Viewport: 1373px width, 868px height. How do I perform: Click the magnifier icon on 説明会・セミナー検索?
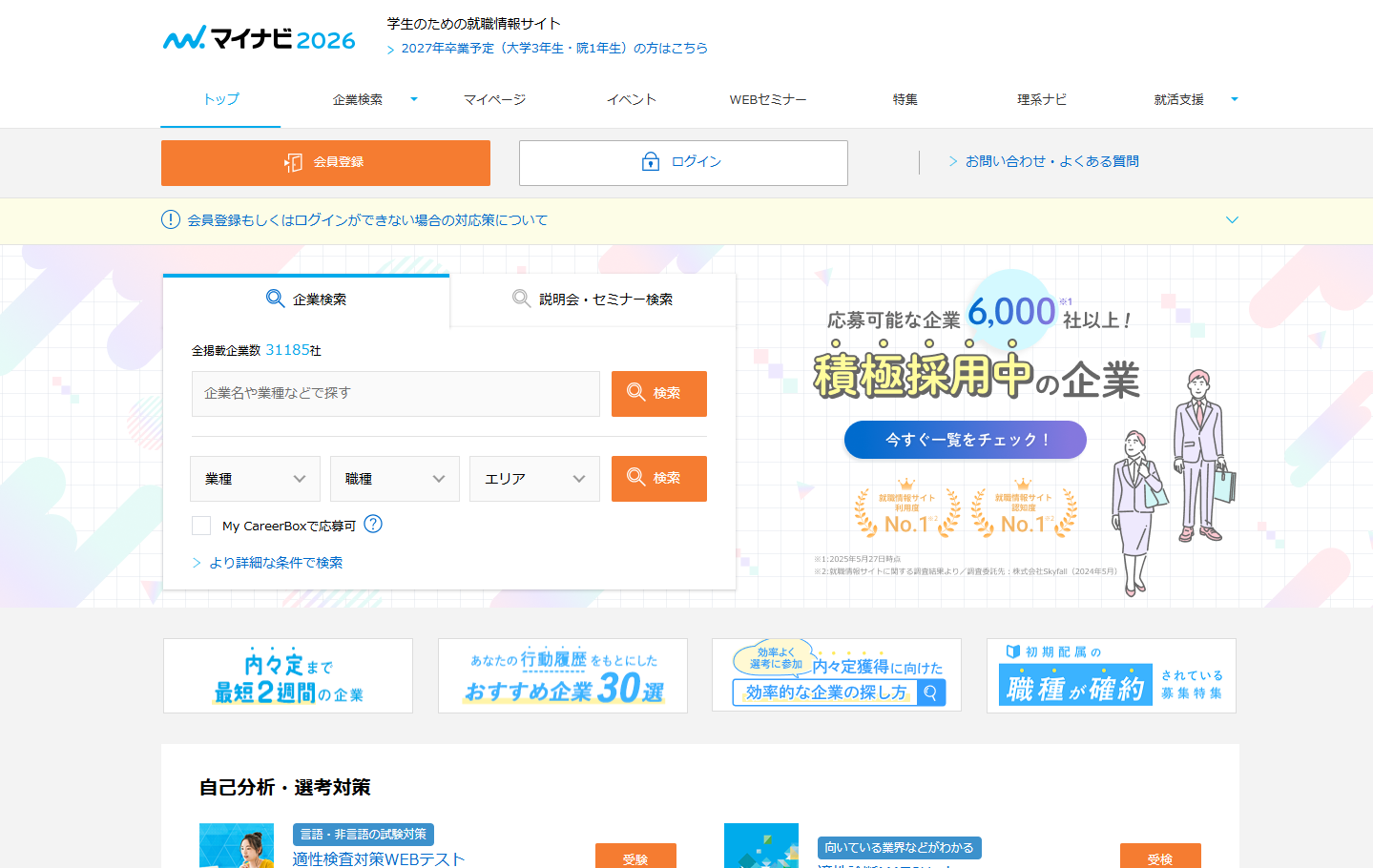[x=522, y=299]
